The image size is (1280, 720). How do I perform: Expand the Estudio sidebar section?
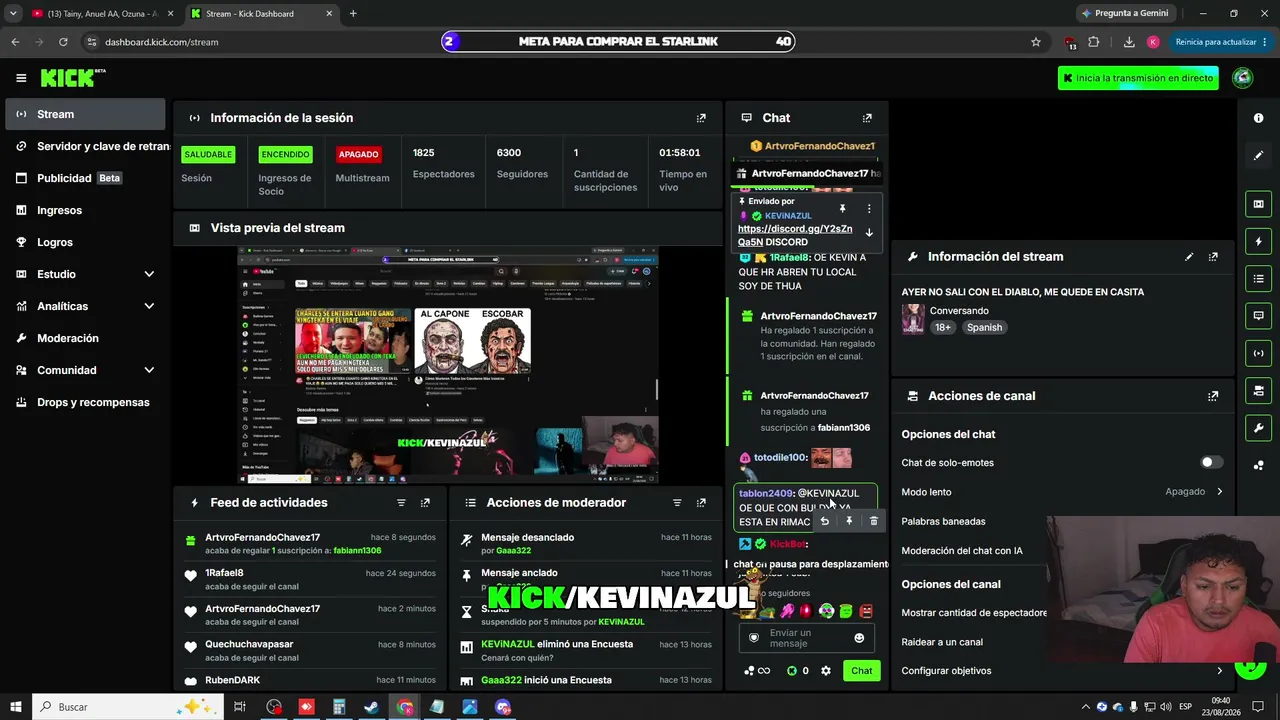149,274
